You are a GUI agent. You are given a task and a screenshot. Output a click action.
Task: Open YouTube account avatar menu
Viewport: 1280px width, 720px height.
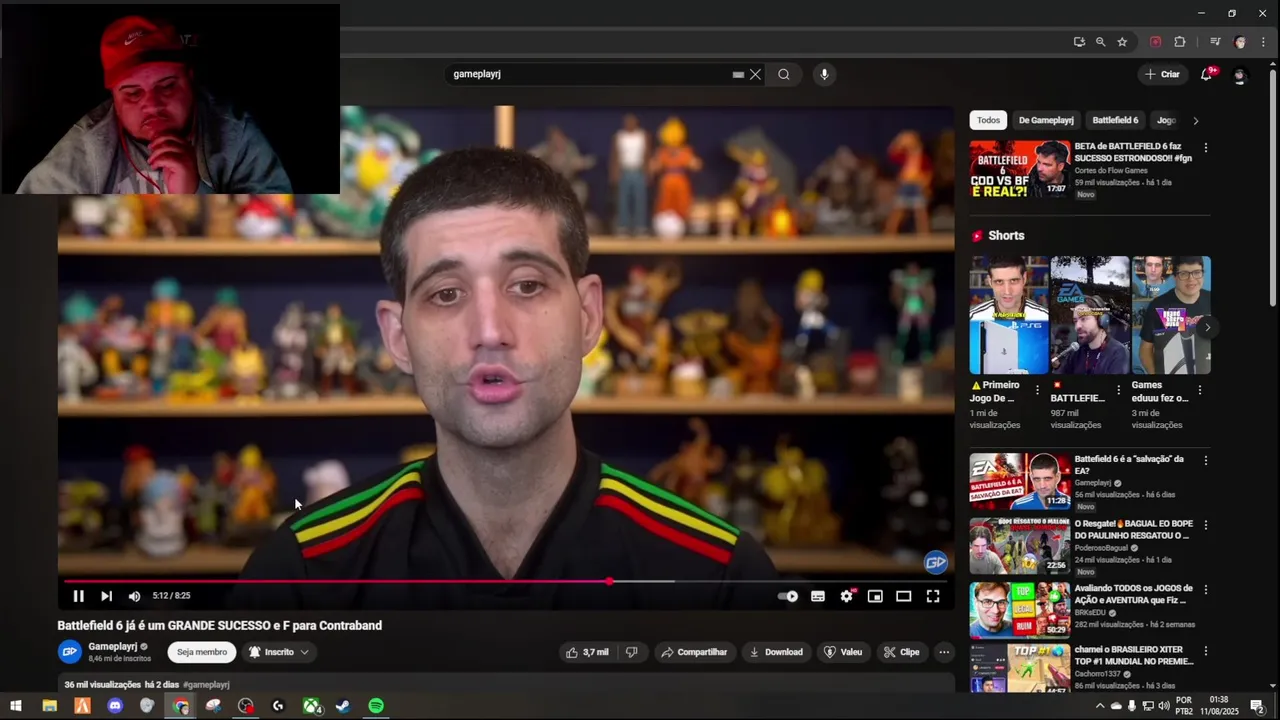tap(1240, 75)
